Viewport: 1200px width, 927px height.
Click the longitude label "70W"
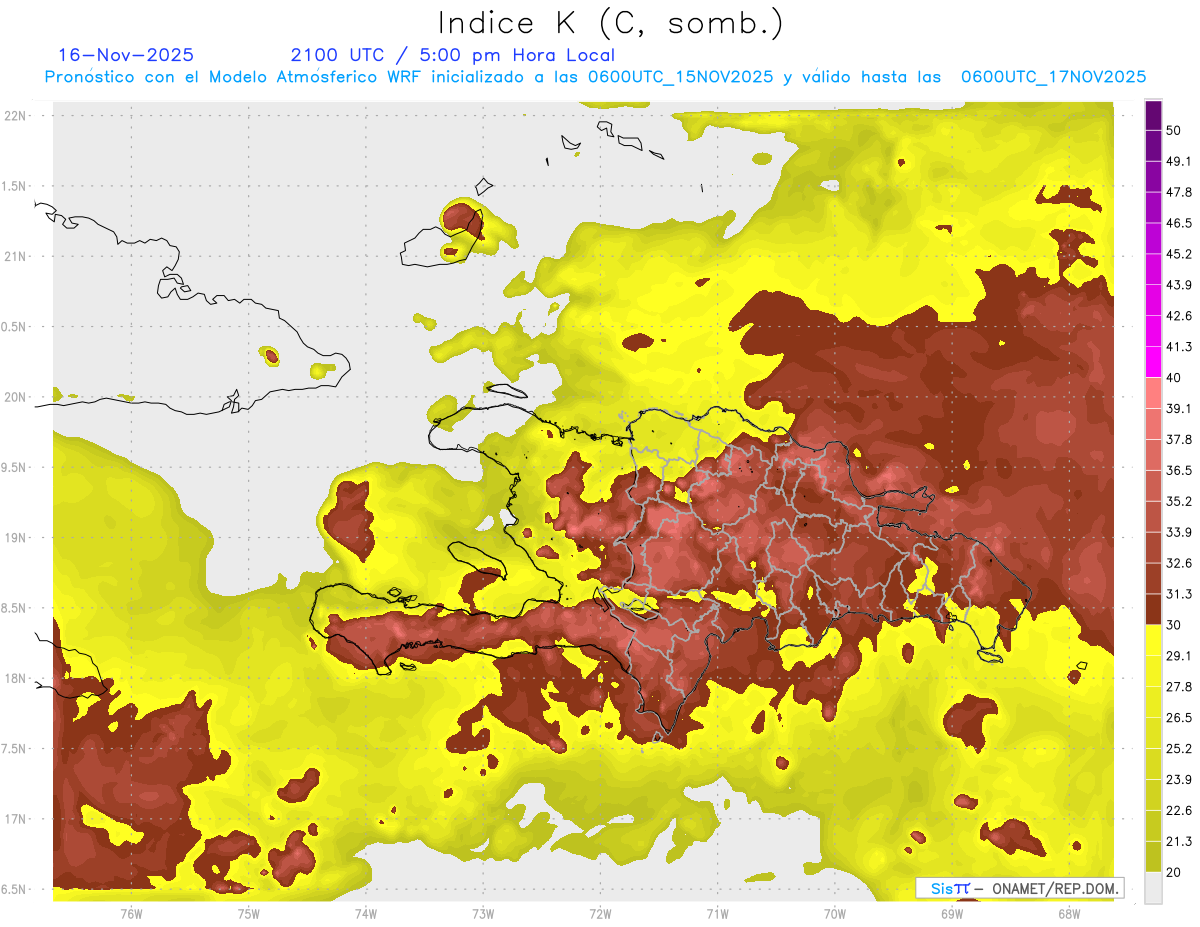point(834,914)
